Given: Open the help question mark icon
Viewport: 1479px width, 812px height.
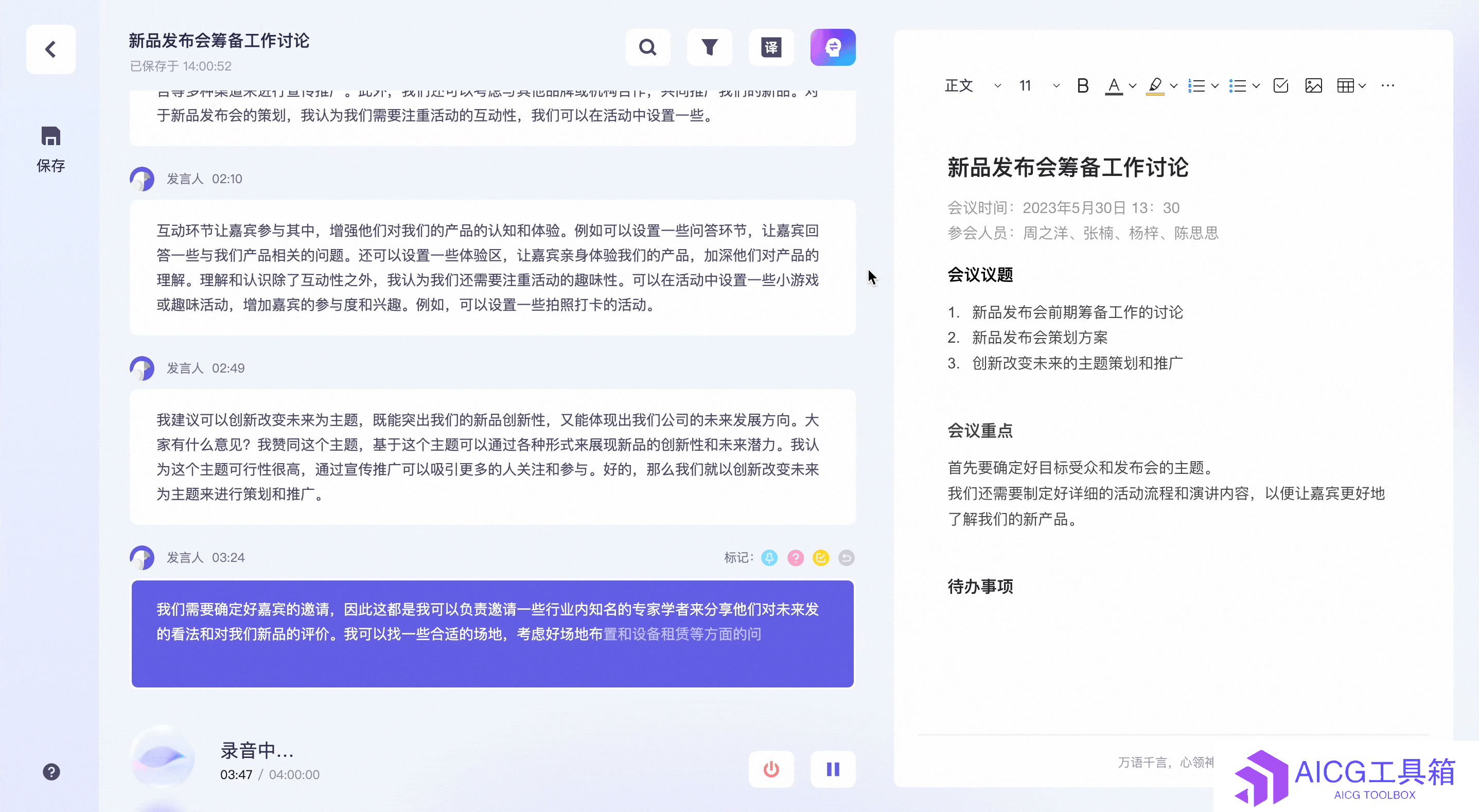Looking at the screenshot, I should (51, 772).
